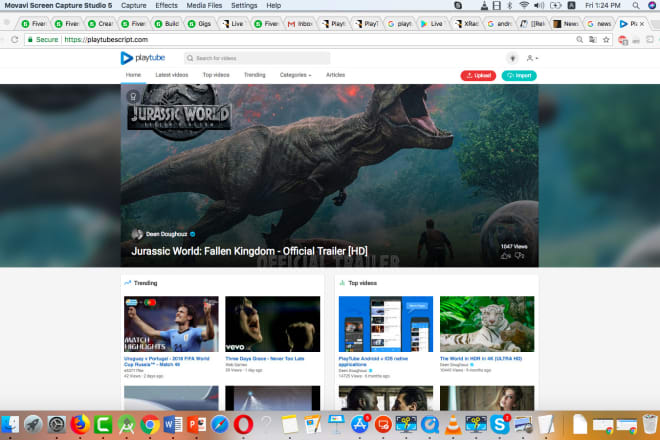
Task: Open the App Store from the Dock
Action: pyautogui.click(x=359, y=424)
